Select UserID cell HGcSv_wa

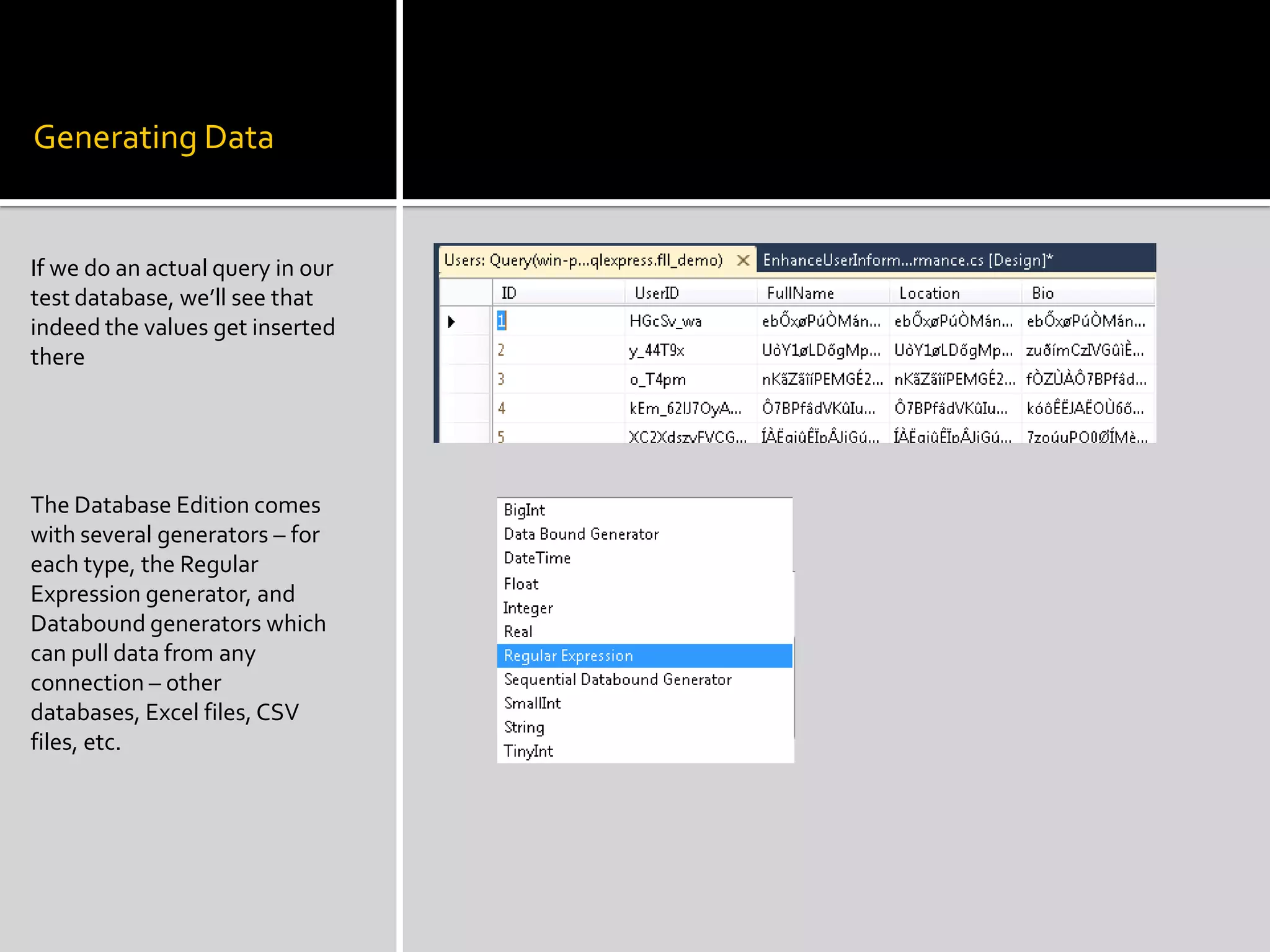click(x=691, y=321)
